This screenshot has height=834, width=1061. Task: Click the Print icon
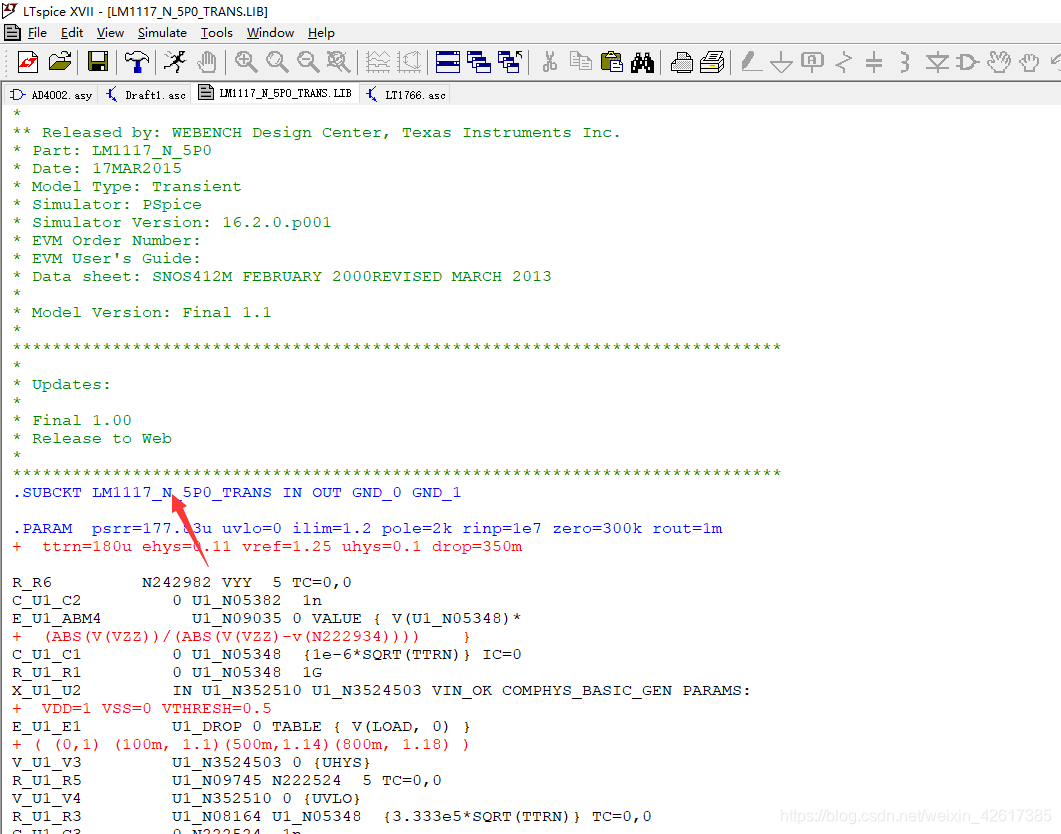point(712,62)
